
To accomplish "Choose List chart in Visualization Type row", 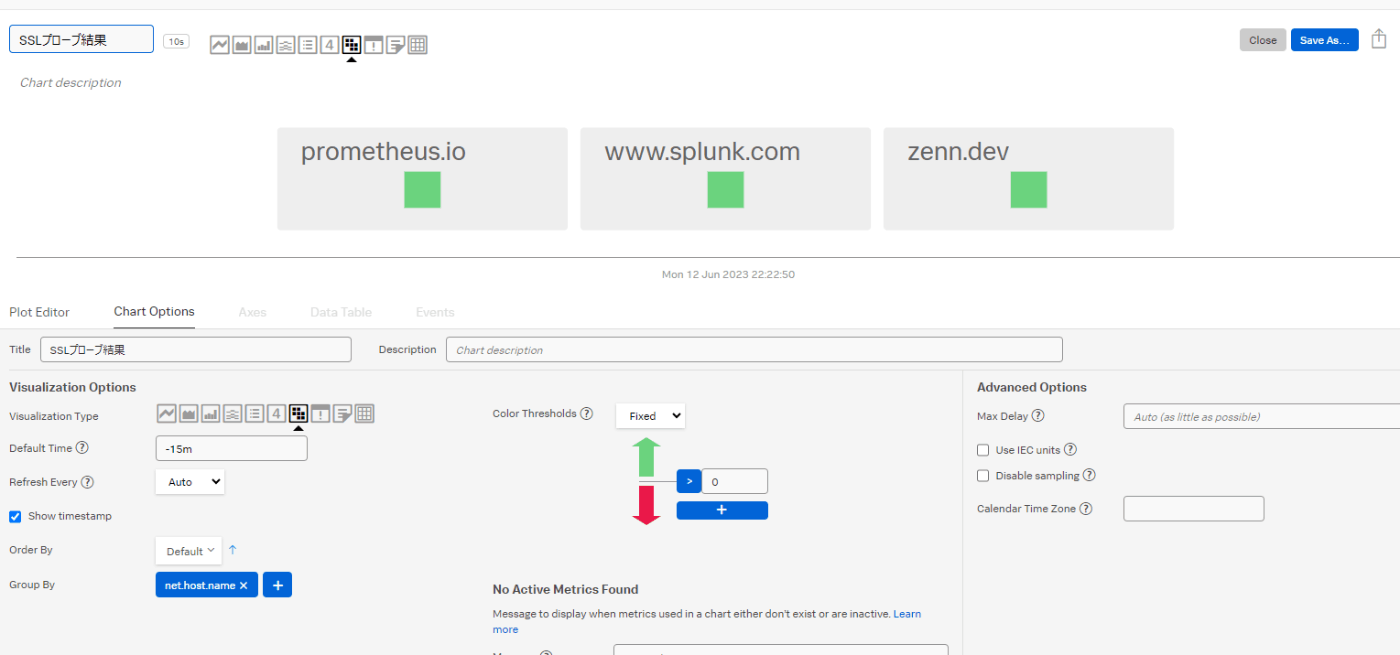I will [255, 414].
